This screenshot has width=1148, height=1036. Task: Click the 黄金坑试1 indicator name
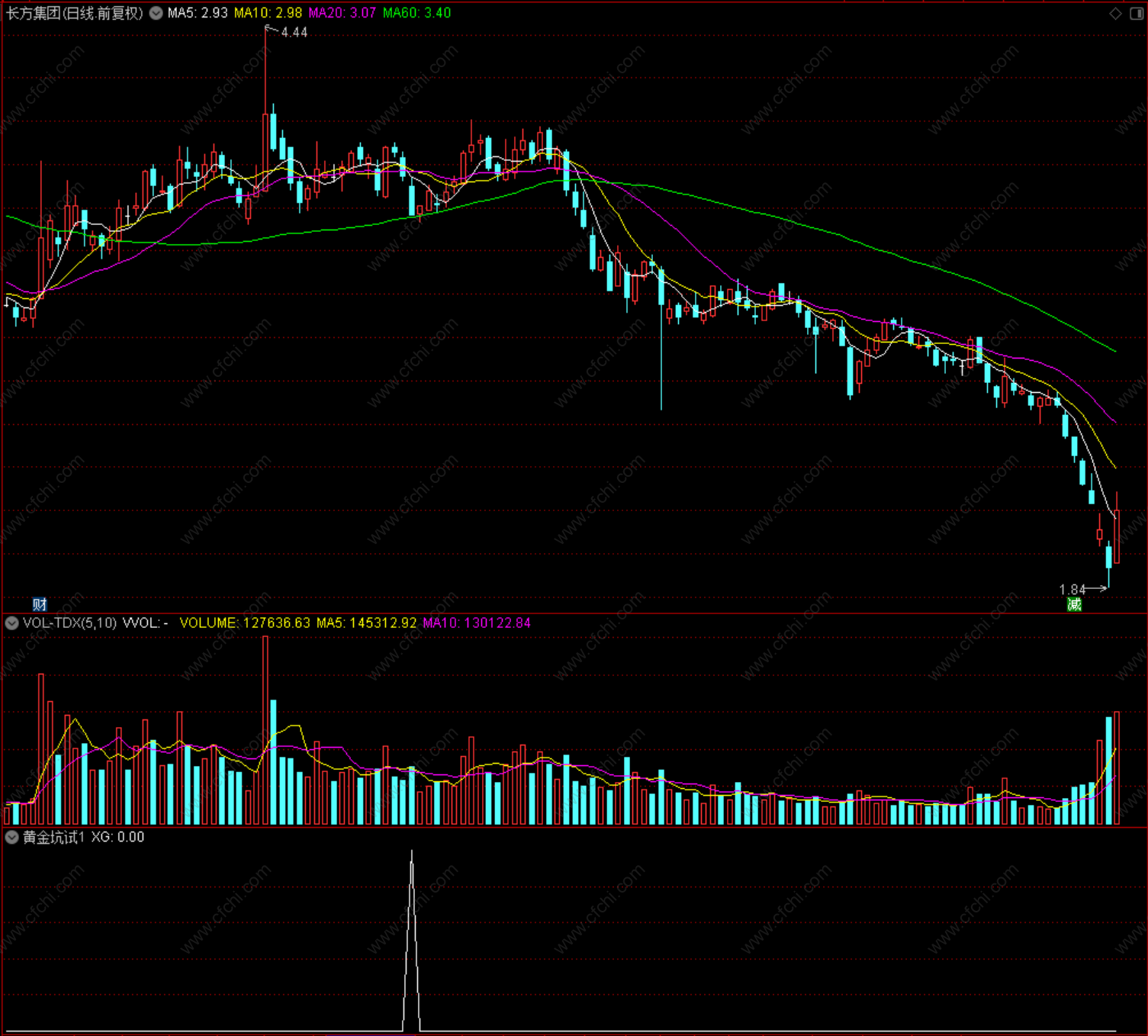tap(53, 838)
